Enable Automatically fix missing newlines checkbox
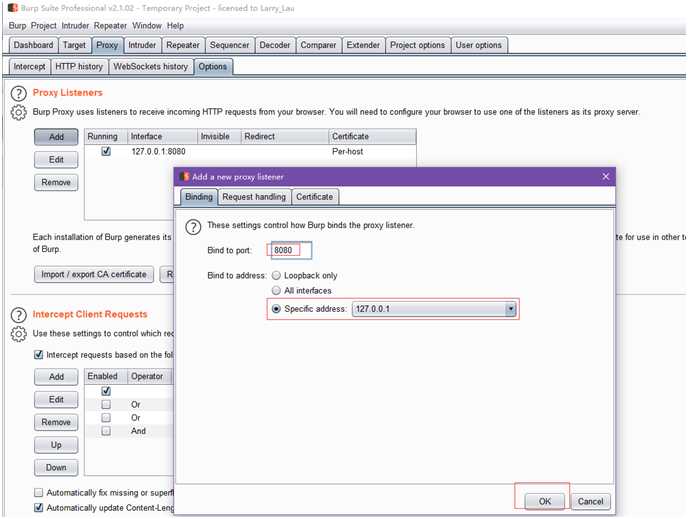688x519 pixels. (39, 492)
